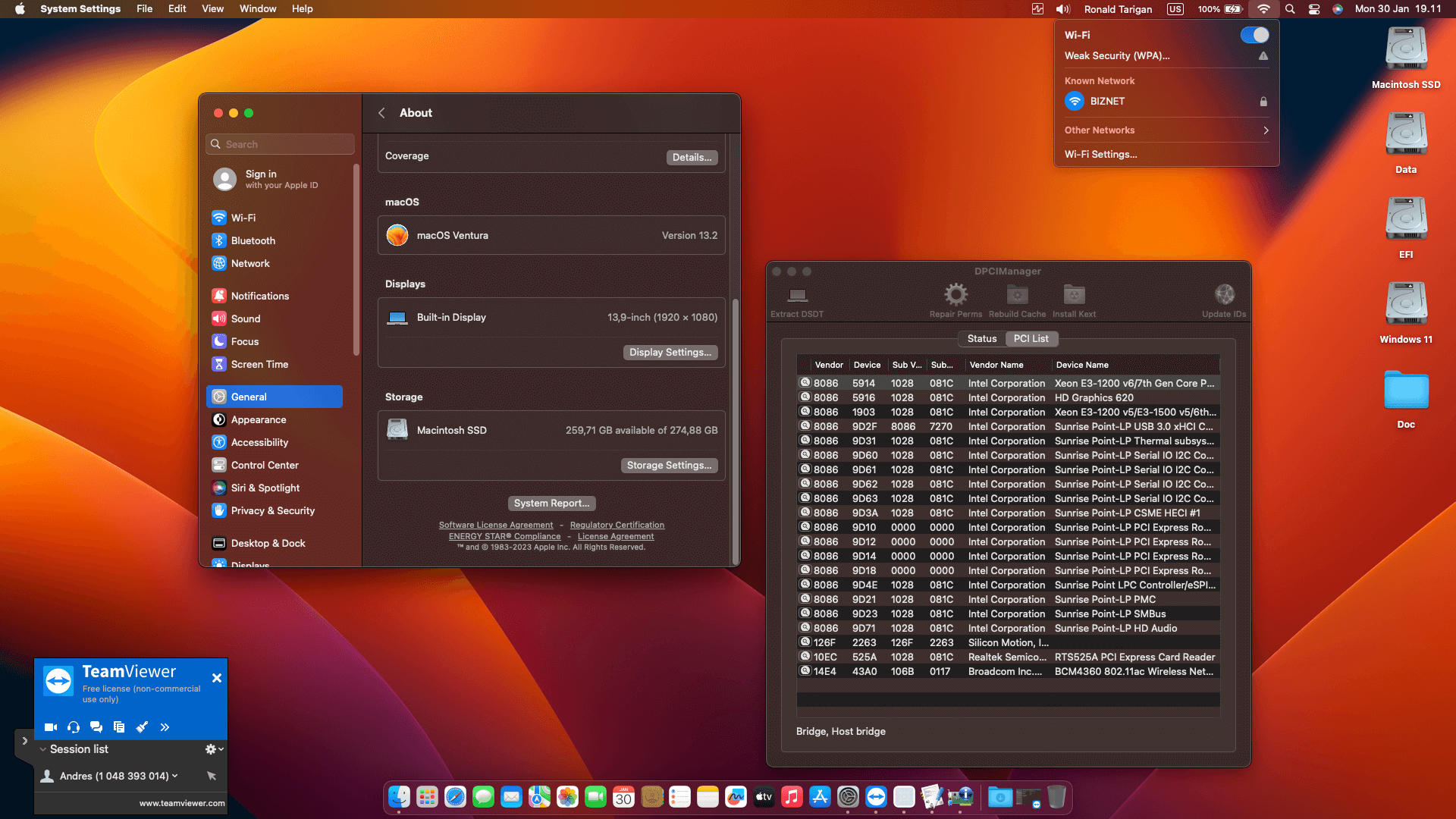Switch to the Status tab in DPCIManager
This screenshot has height=819, width=1456.
pyautogui.click(x=981, y=339)
